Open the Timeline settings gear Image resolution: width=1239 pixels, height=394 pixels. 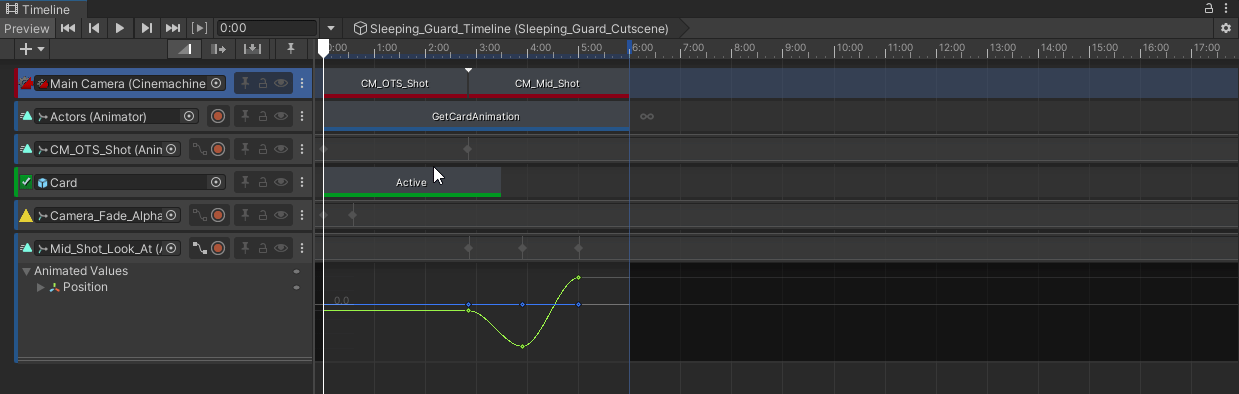(x=1225, y=28)
